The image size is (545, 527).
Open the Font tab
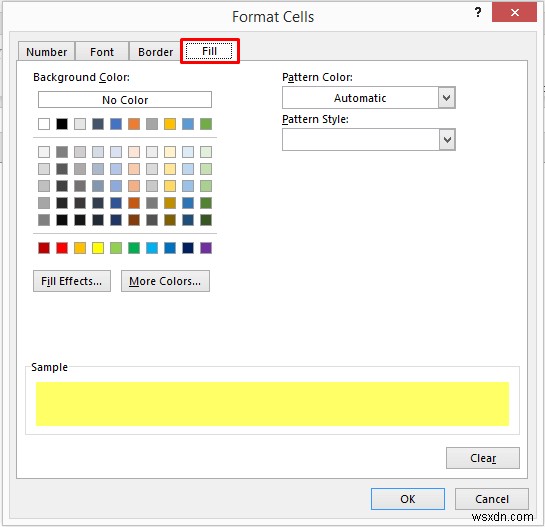click(x=102, y=52)
